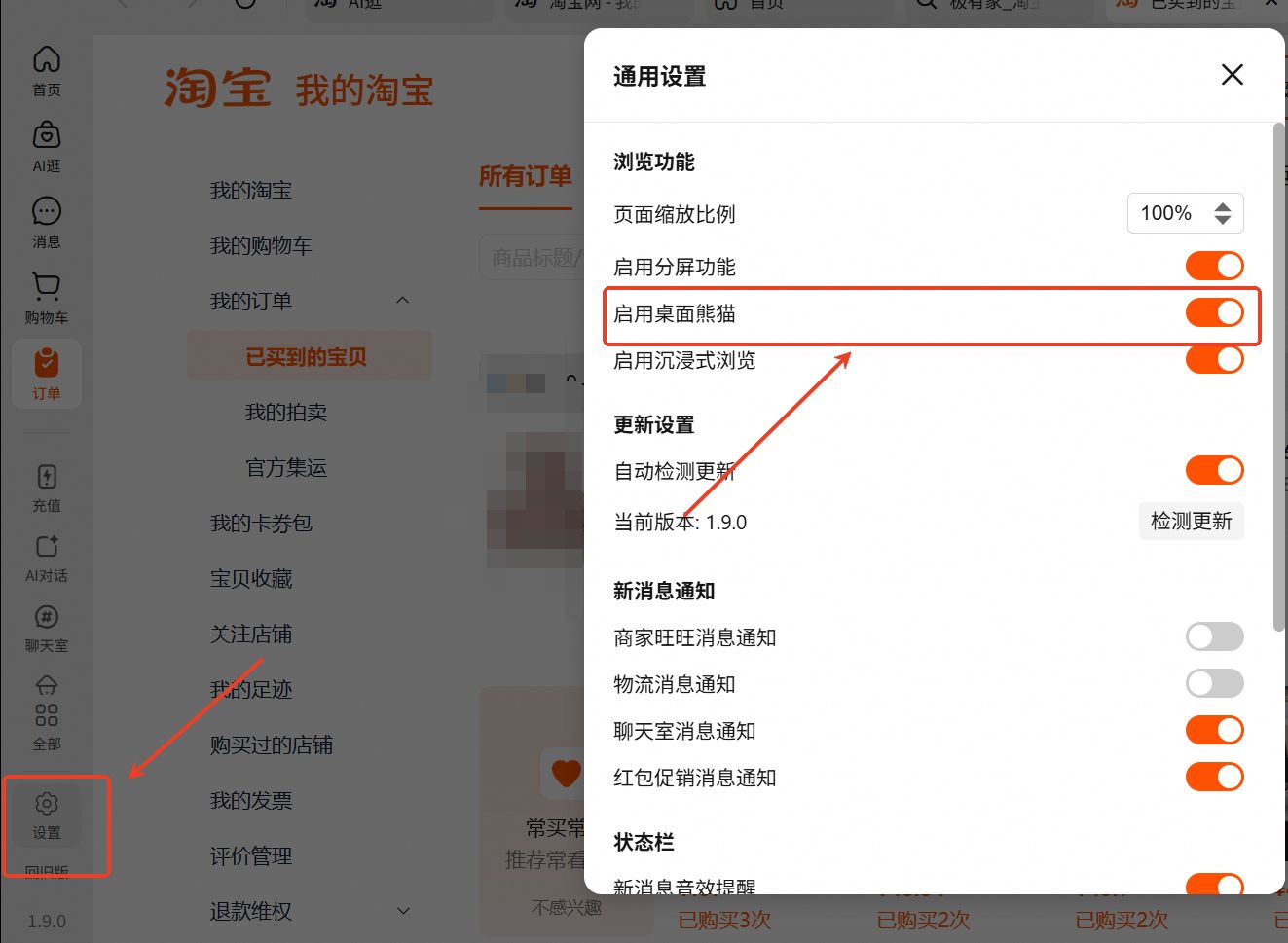Click 不感兴趣 under the recommendation card
The width and height of the screenshot is (1288, 943).
click(567, 907)
